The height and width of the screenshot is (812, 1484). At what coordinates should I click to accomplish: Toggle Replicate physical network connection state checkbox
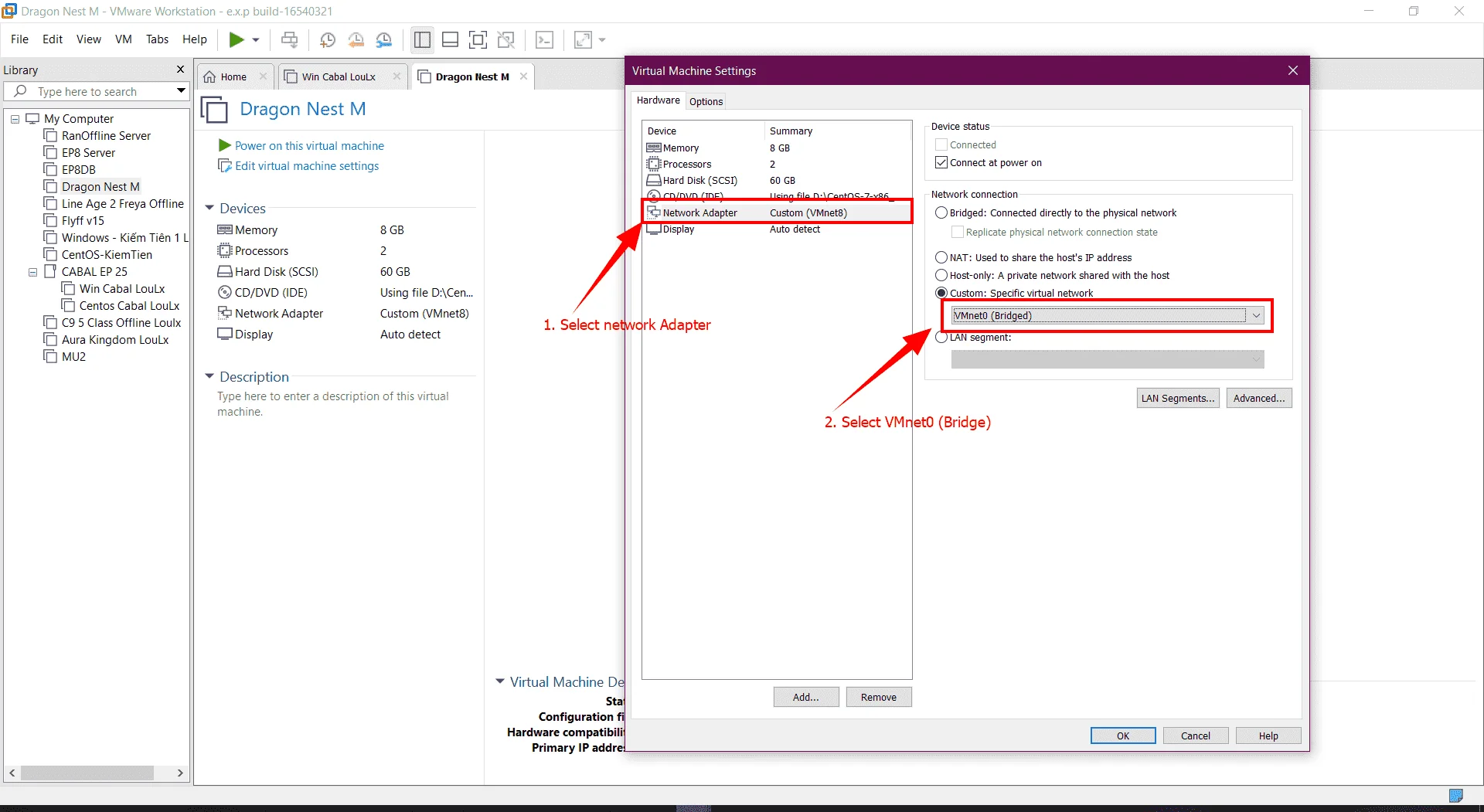tap(958, 232)
